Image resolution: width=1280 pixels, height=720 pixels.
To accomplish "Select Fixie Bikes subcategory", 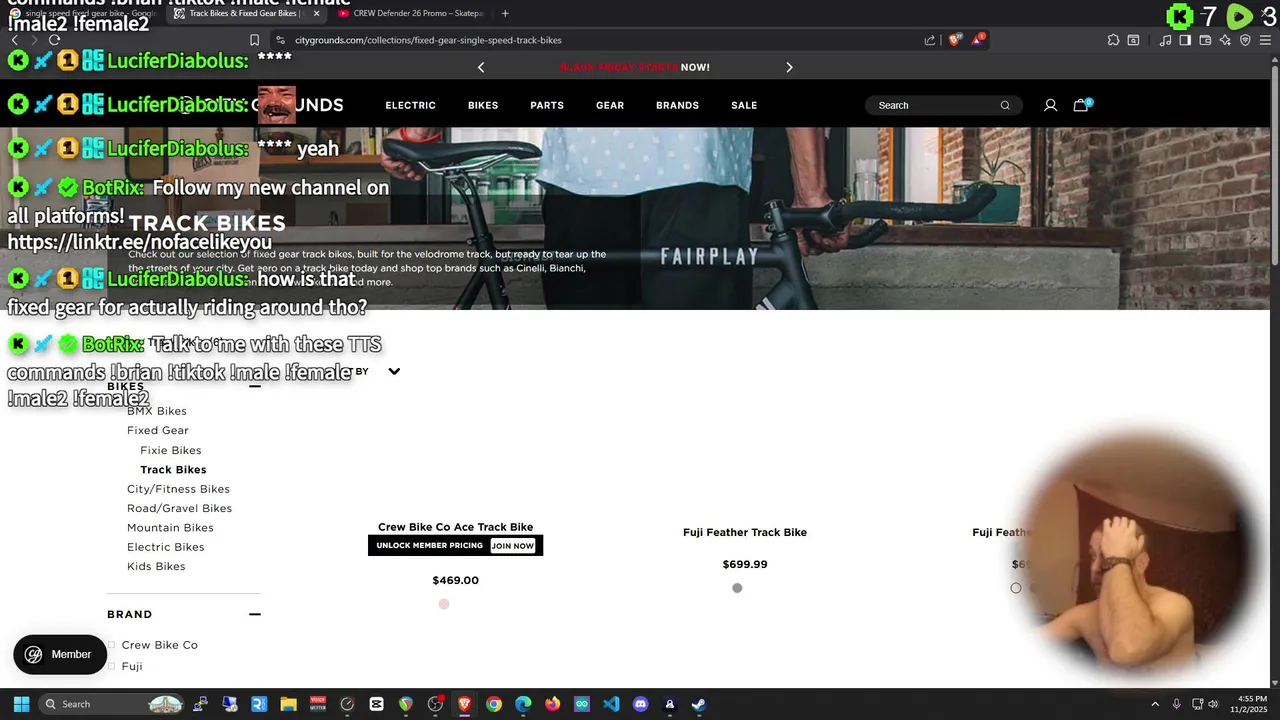I will pos(171,450).
